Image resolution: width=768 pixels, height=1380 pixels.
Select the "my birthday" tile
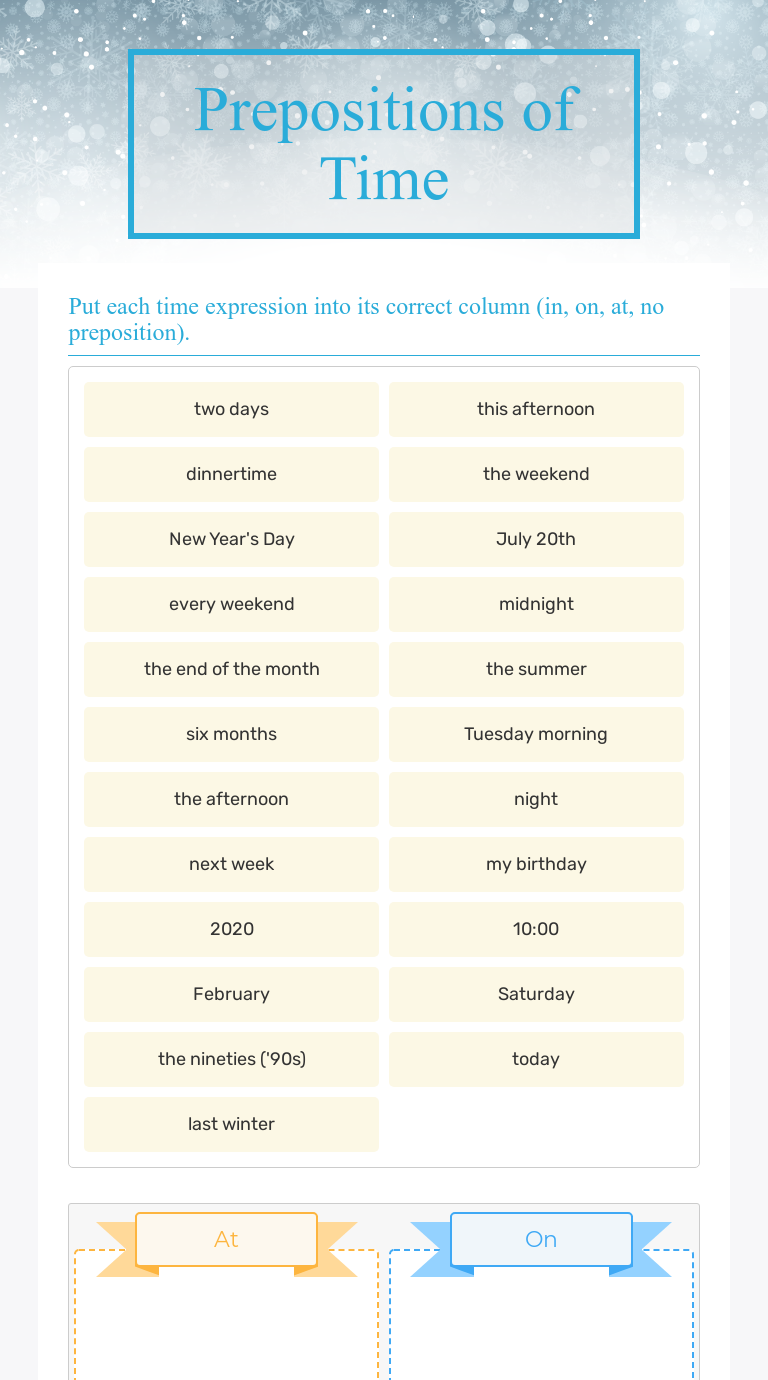pos(536,864)
